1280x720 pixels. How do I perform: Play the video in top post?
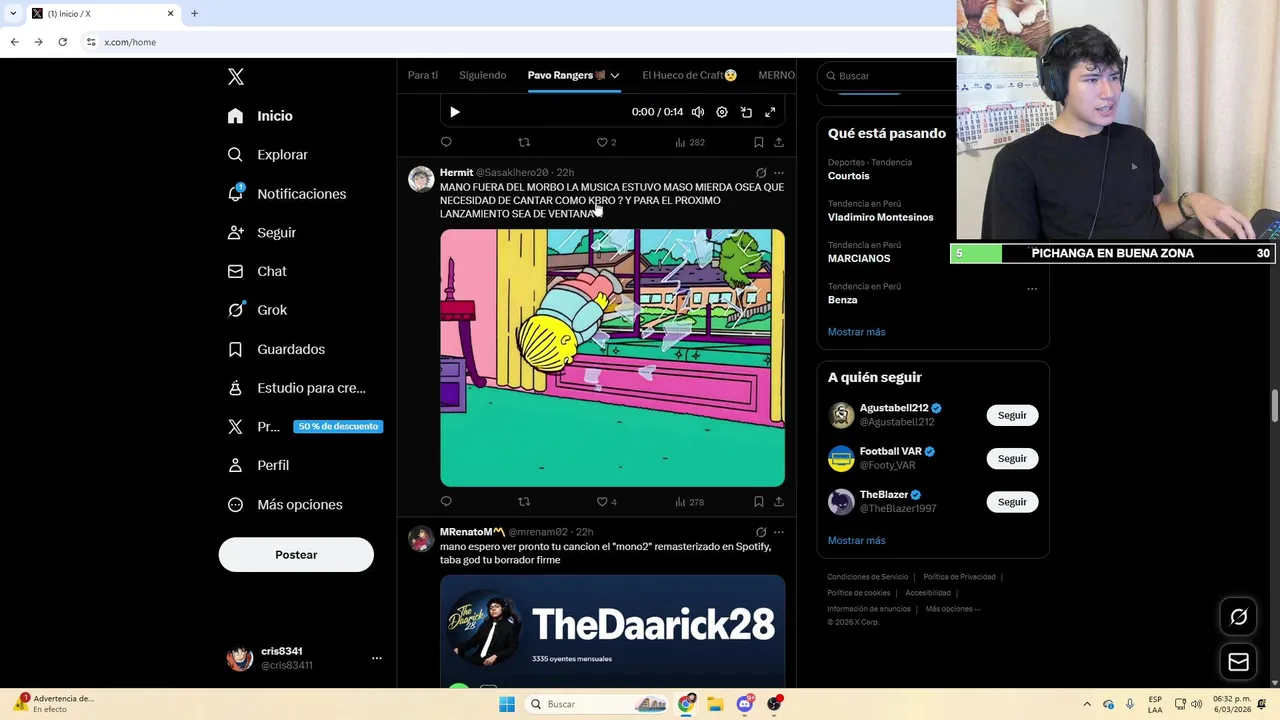(x=455, y=112)
